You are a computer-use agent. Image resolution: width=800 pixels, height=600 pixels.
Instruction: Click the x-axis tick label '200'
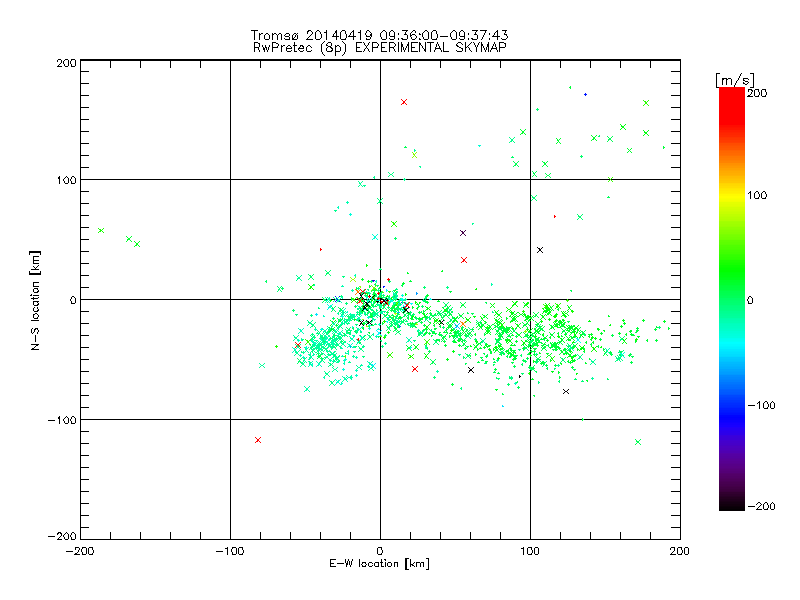680,551
